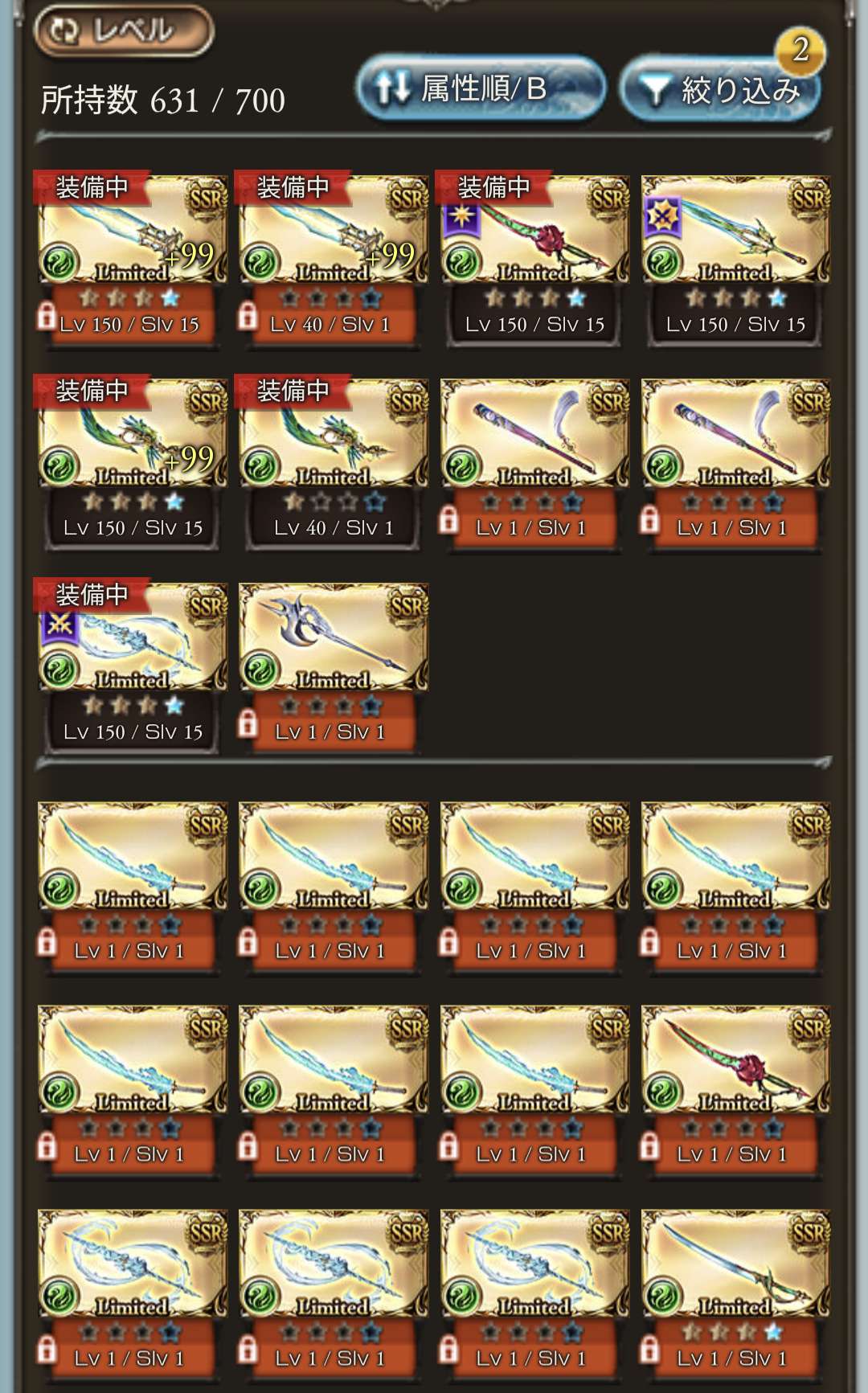Click the filter count badge showing 2
Viewport: 868px width, 1393px height.
click(800, 50)
